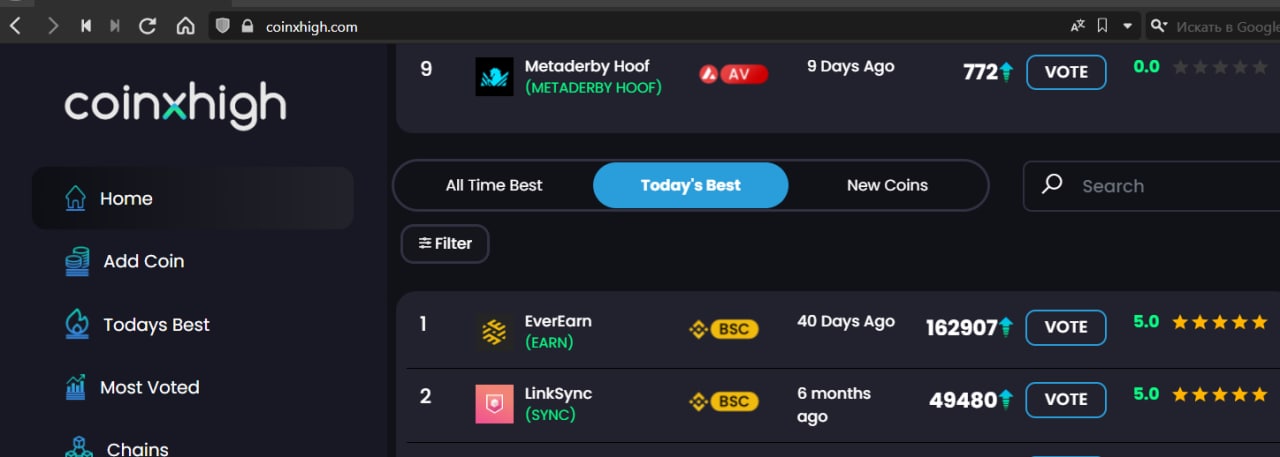The height and width of the screenshot is (457, 1280).
Task: Vote for LinkSync coin
Action: (1065, 399)
